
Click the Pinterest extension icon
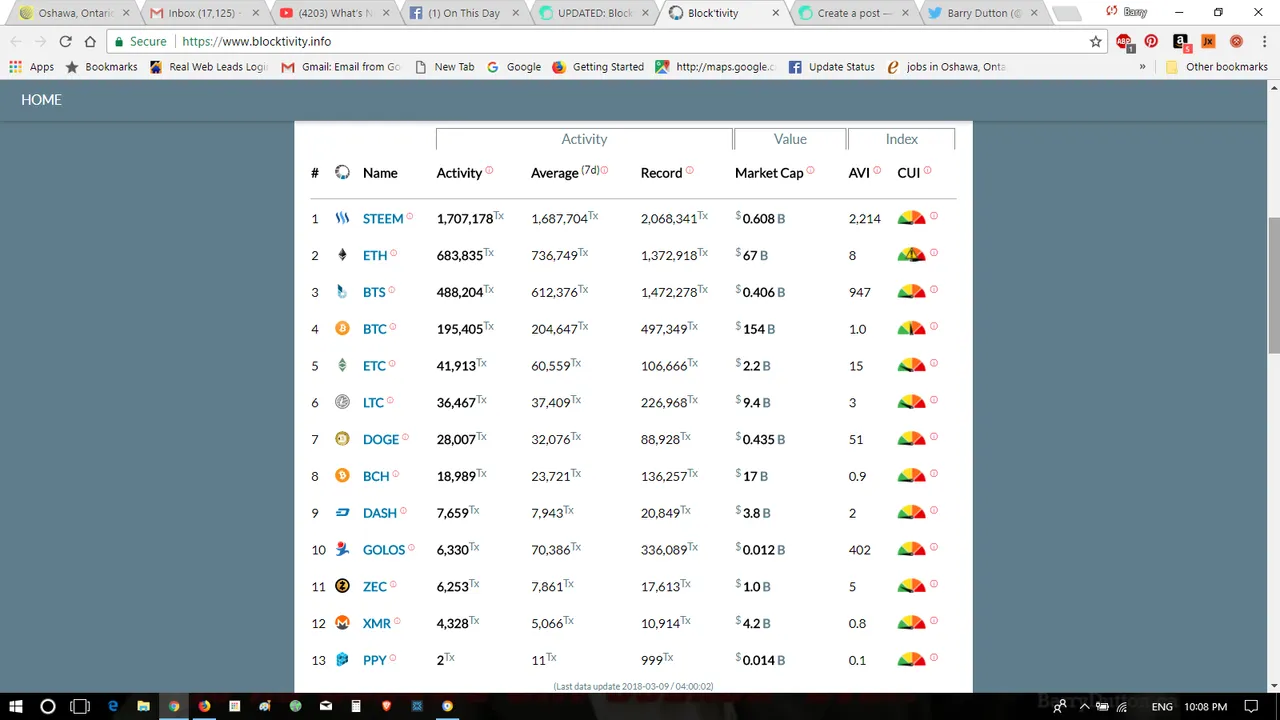[x=1151, y=41]
